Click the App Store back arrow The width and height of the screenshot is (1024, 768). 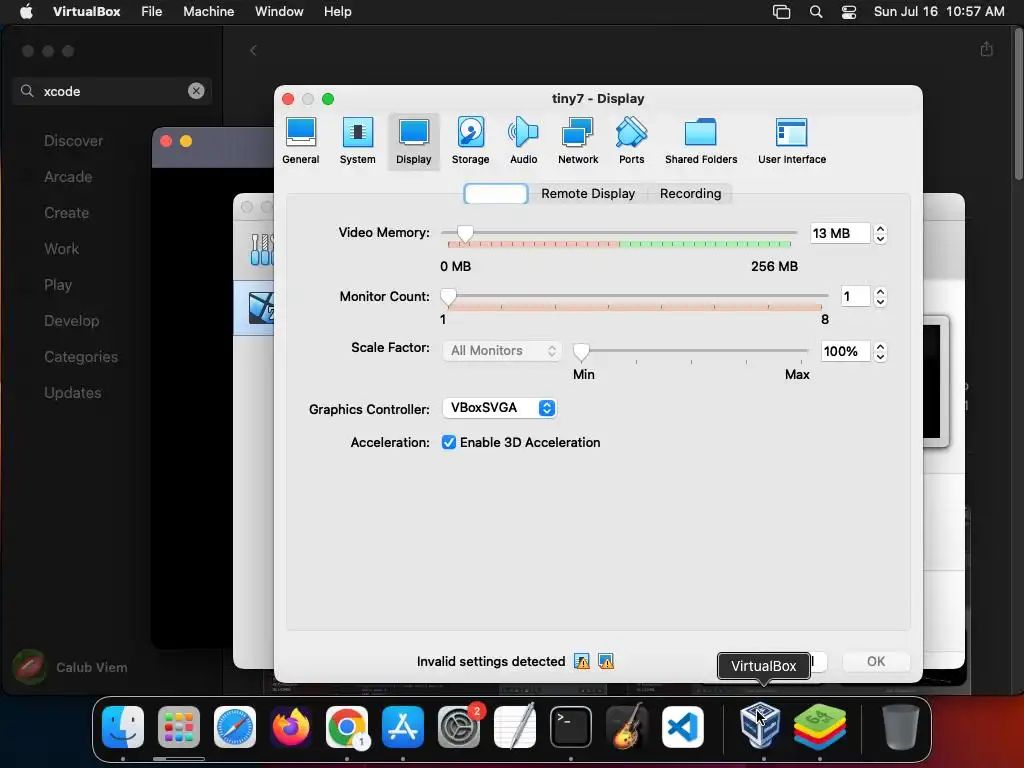pyautogui.click(x=253, y=50)
